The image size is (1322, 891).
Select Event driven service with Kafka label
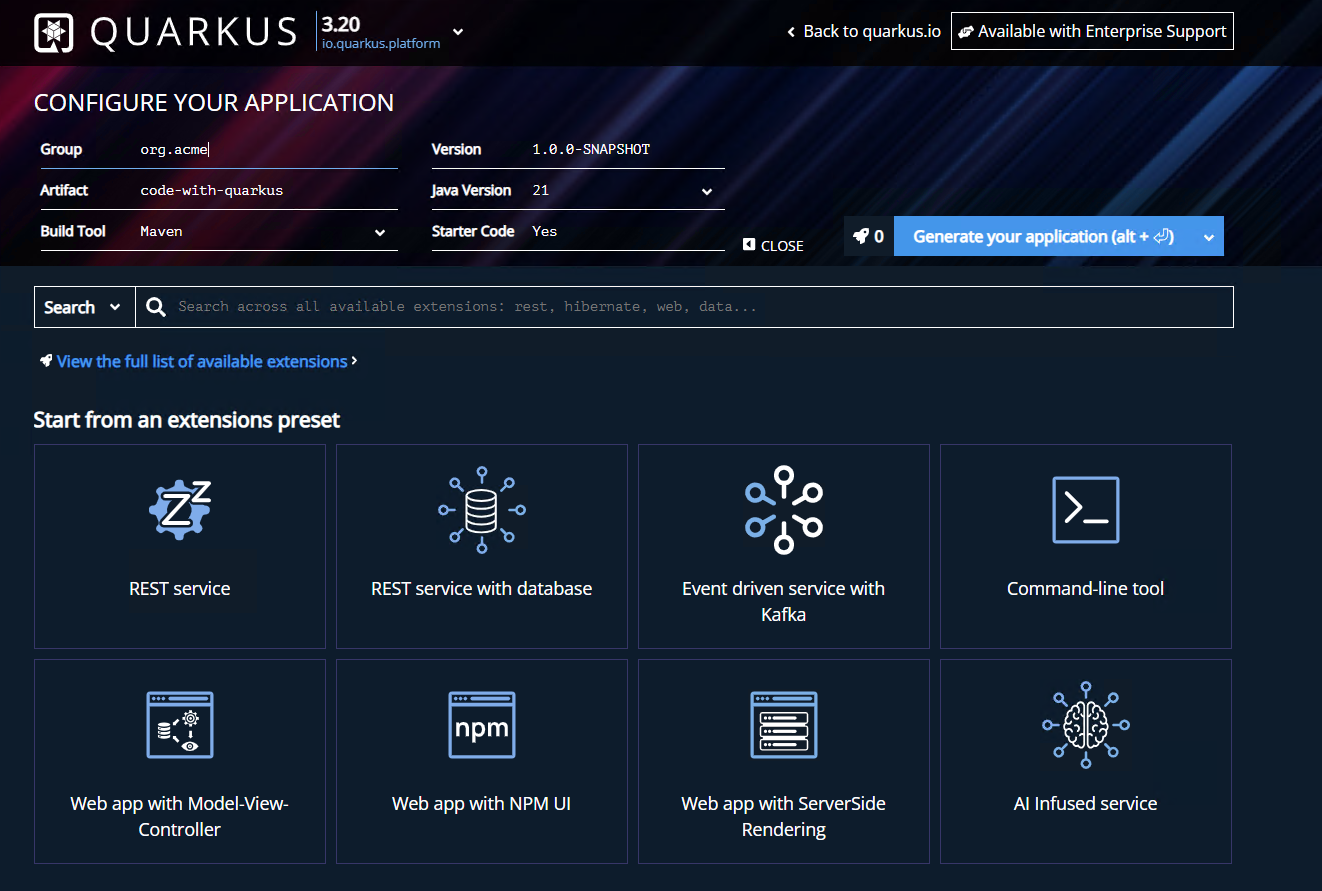[784, 601]
